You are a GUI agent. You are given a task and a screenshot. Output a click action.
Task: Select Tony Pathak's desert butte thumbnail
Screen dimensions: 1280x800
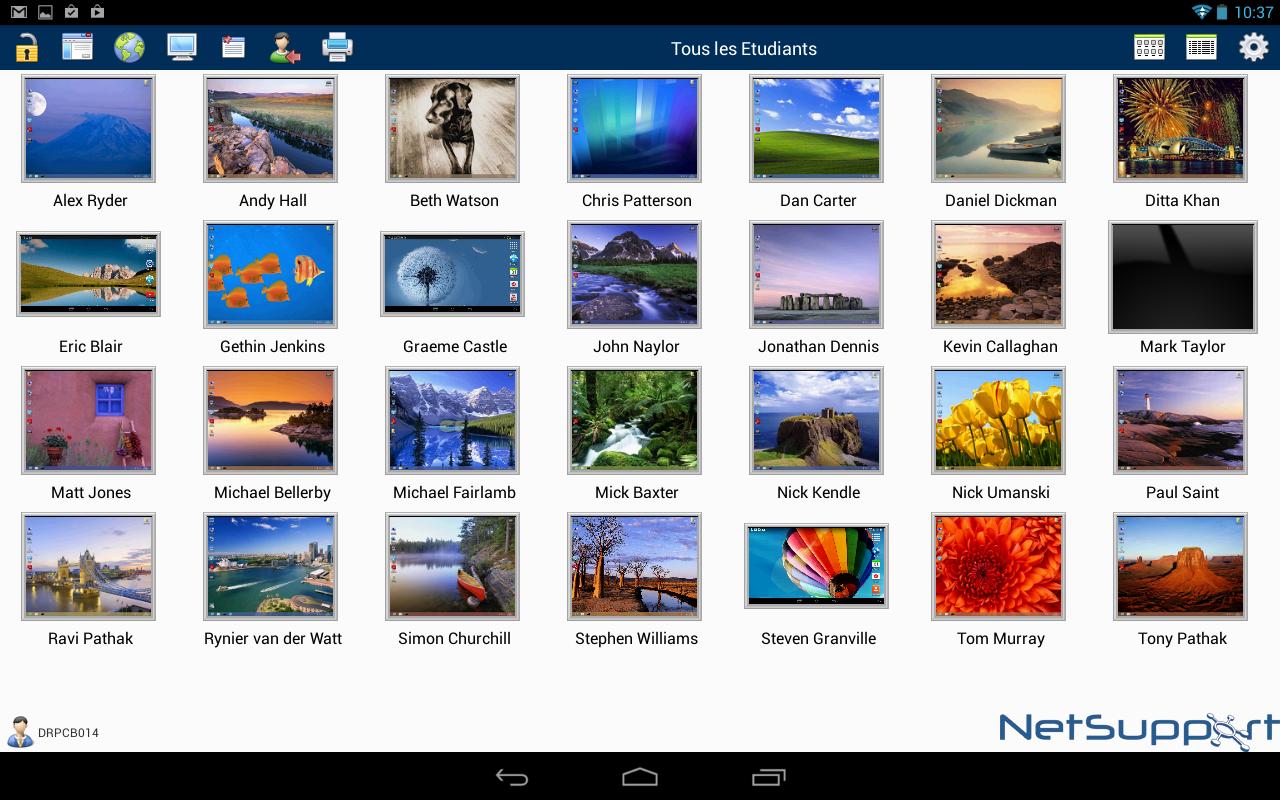1180,566
